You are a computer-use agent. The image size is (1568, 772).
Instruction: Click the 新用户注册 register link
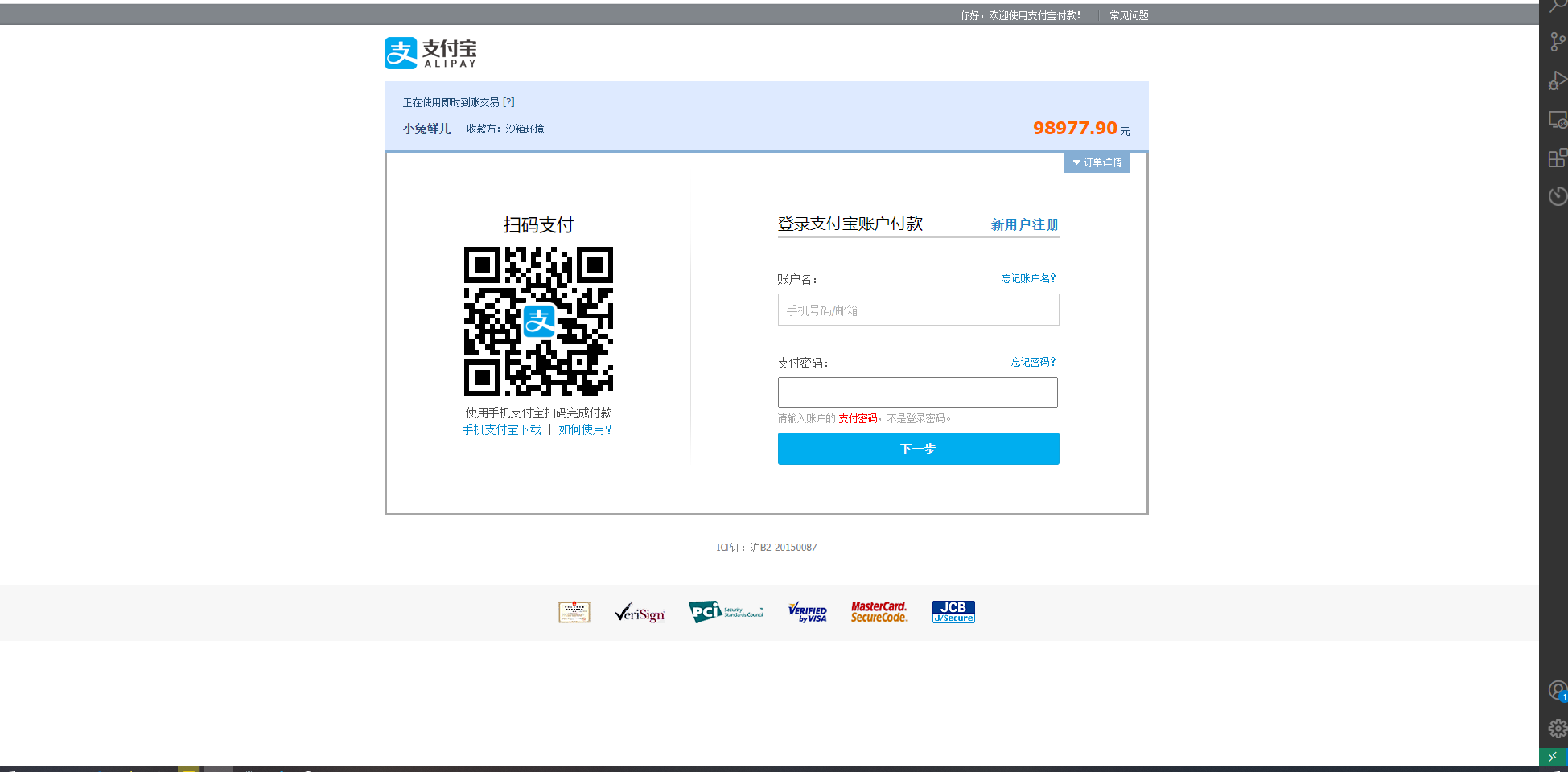(1024, 224)
